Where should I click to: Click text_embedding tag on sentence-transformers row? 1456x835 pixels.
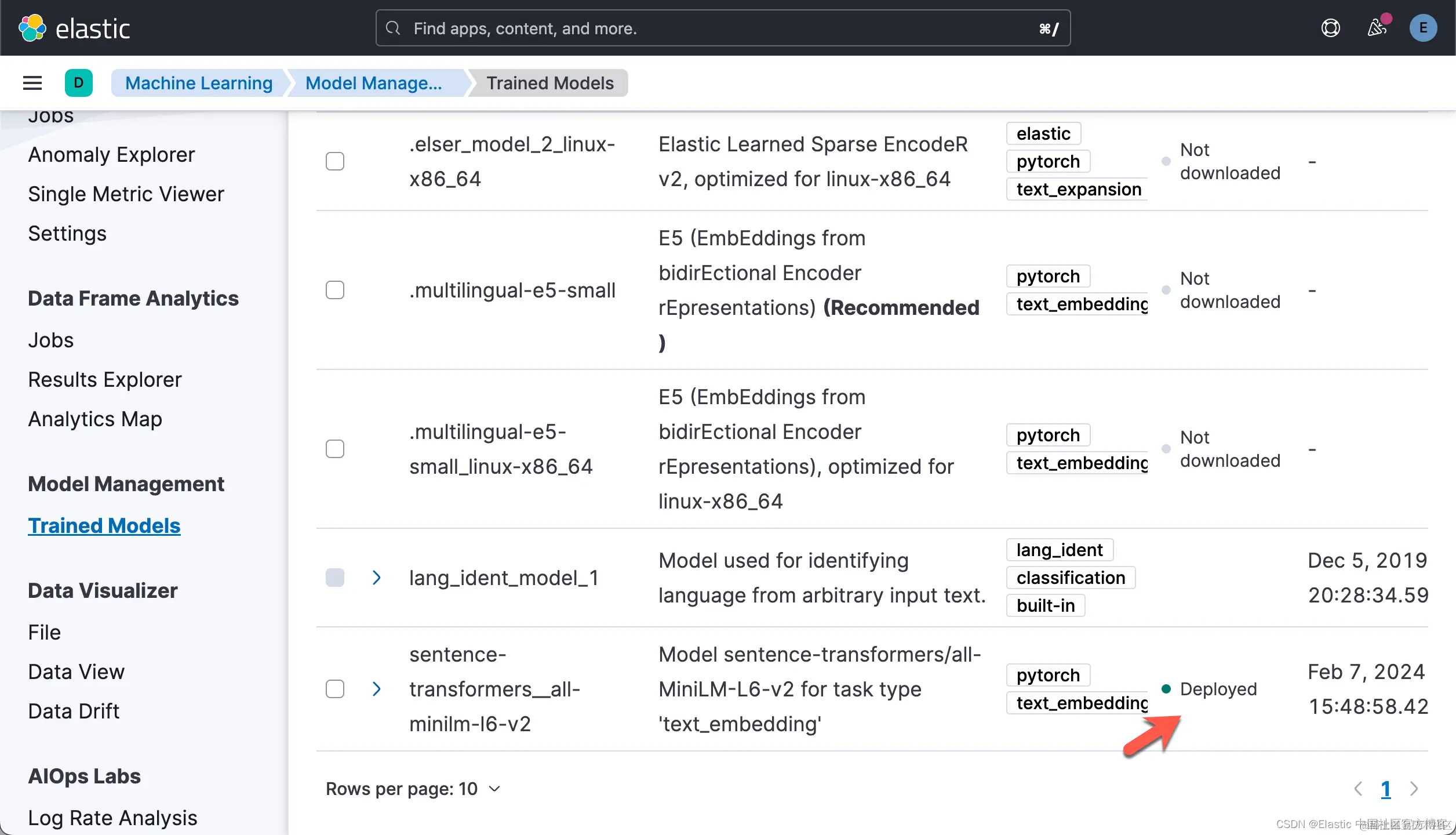tap(1077, 703)
